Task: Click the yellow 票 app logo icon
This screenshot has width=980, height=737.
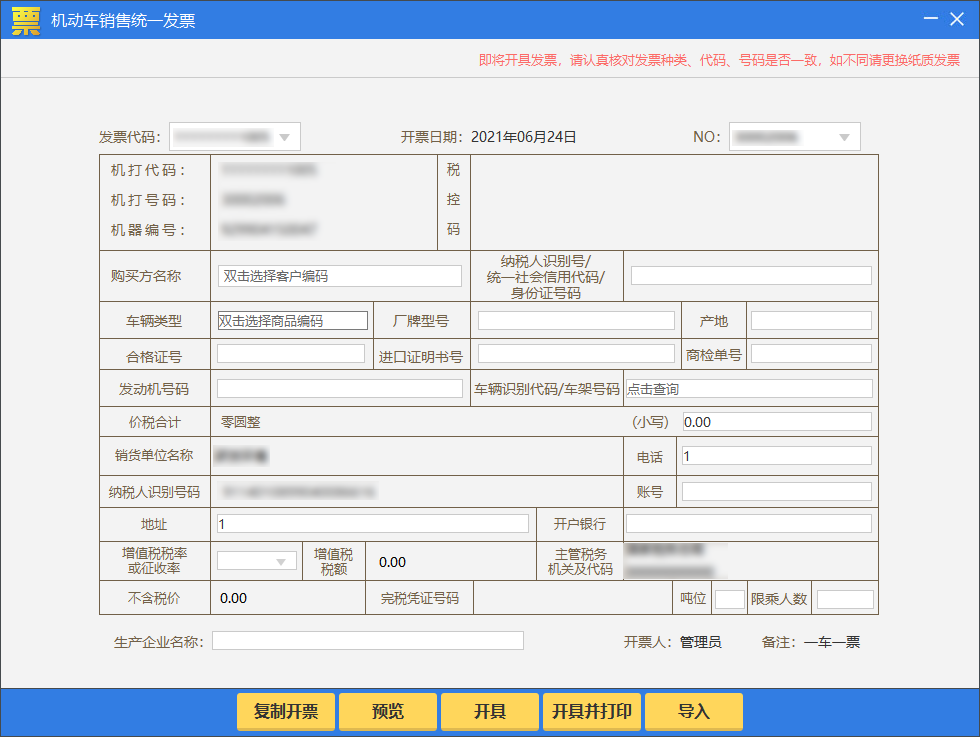Action: [26, 20]
